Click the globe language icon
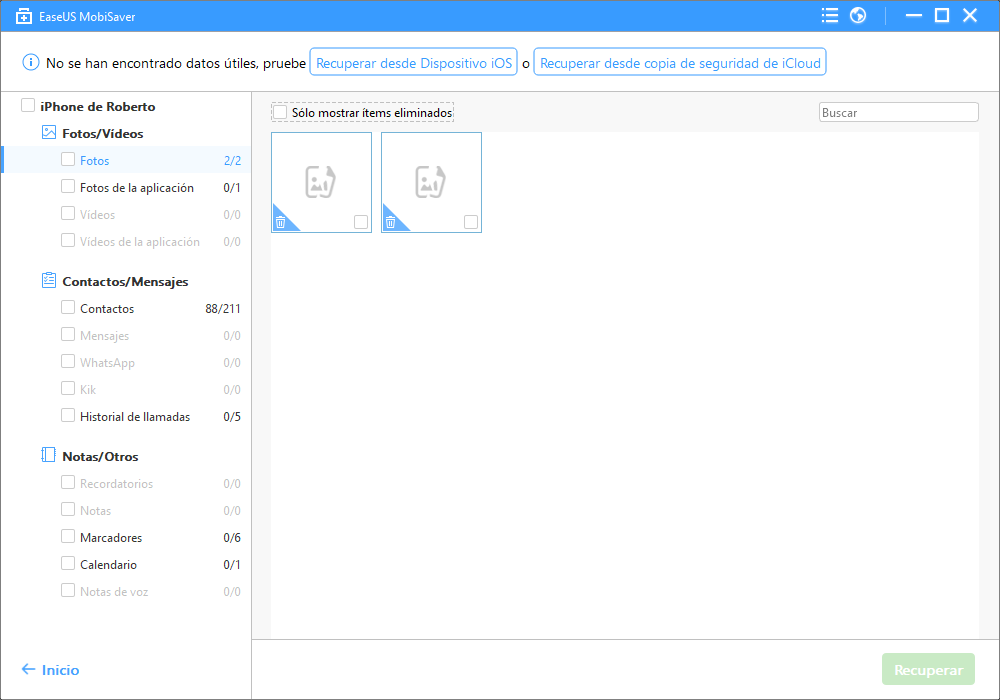This screenshot has width=1000, height=700. [857, 15]
